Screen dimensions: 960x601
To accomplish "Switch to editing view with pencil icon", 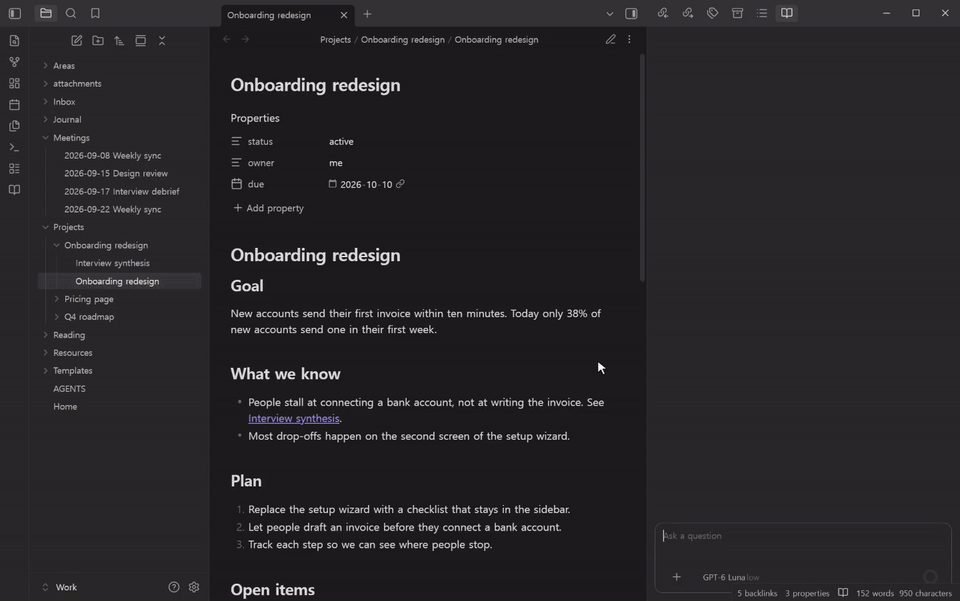I will (610, 39).
